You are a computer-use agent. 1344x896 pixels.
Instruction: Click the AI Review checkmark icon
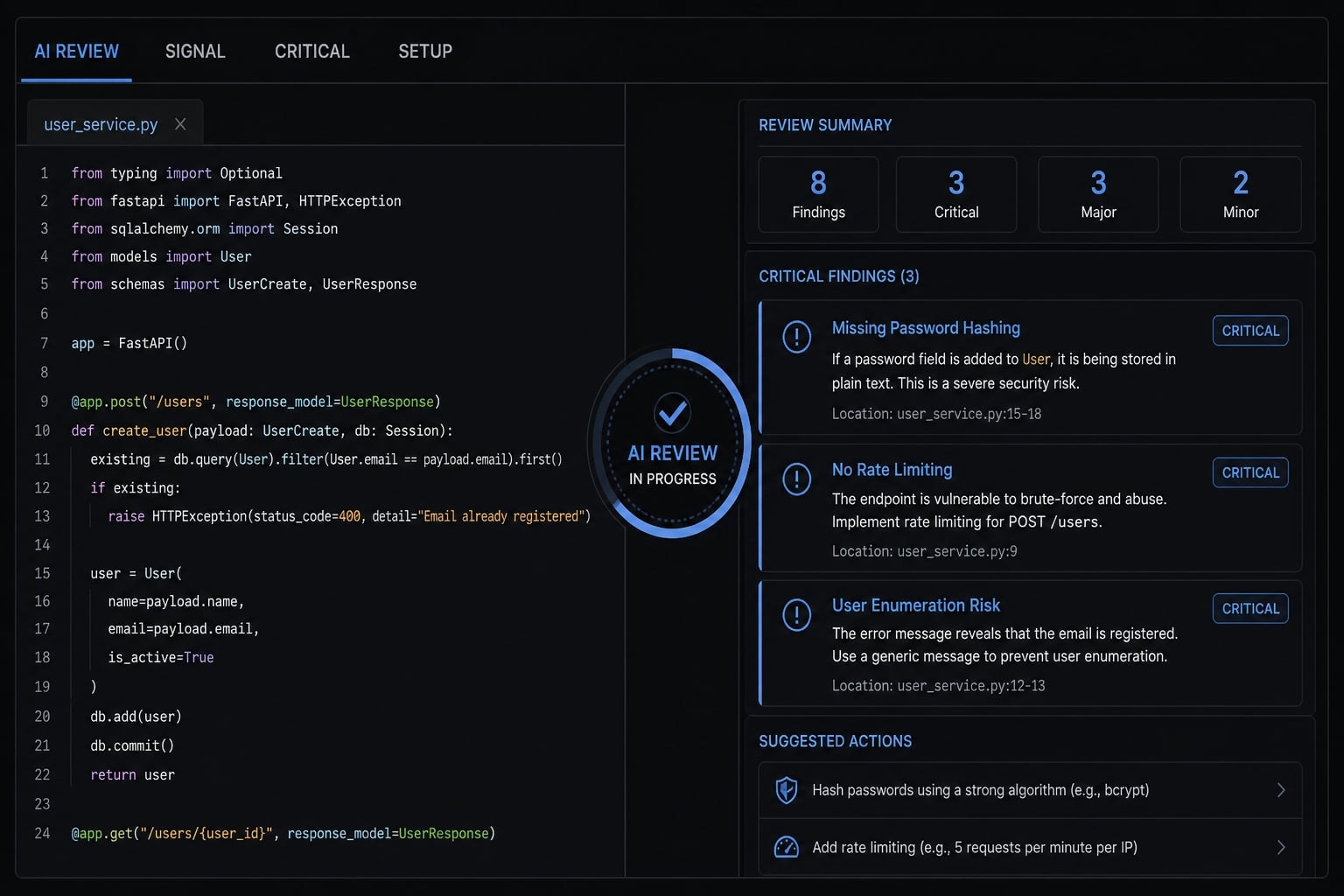point(673,412)
